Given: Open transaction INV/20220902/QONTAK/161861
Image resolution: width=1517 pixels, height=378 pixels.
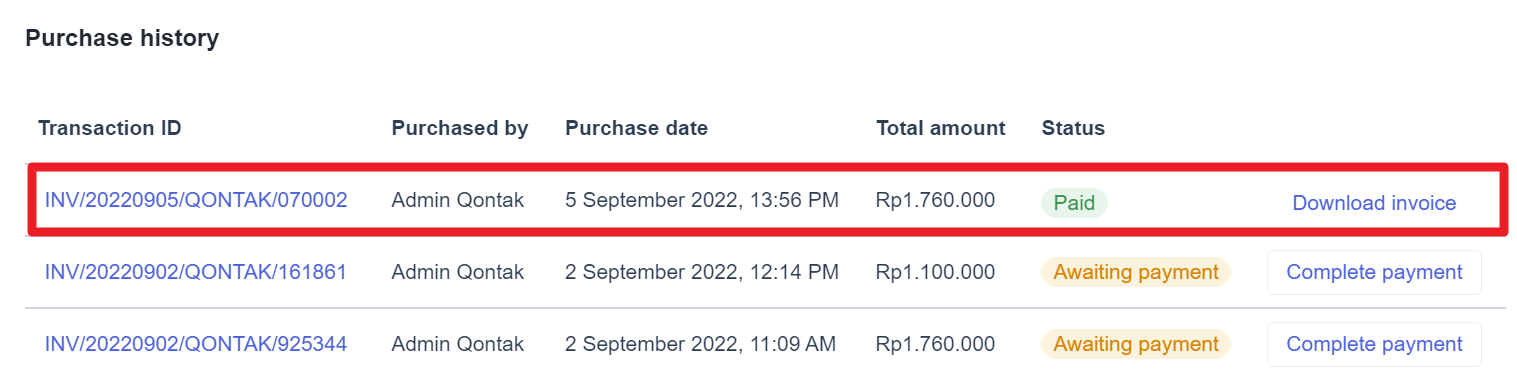Looking at the screenshot, I should tap(196, 272).
